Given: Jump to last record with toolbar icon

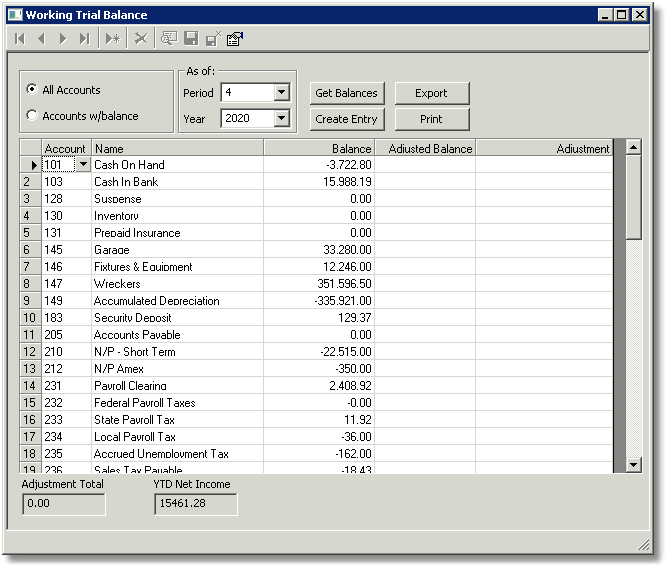Looking at the screenshot, I should tap(84, 39).
